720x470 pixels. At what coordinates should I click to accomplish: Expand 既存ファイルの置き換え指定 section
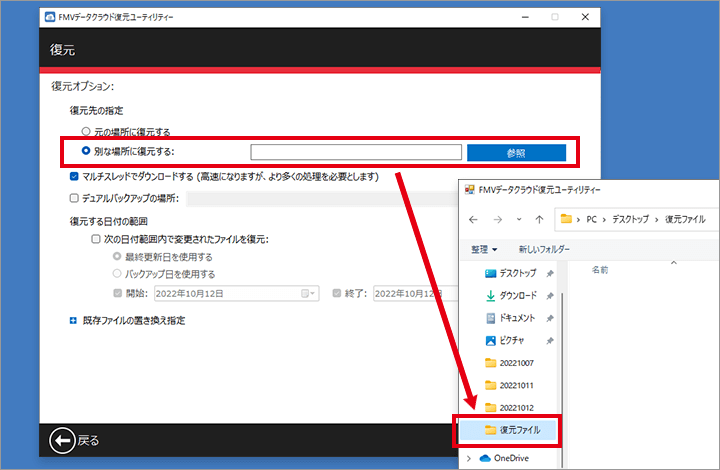coord(73,321)
